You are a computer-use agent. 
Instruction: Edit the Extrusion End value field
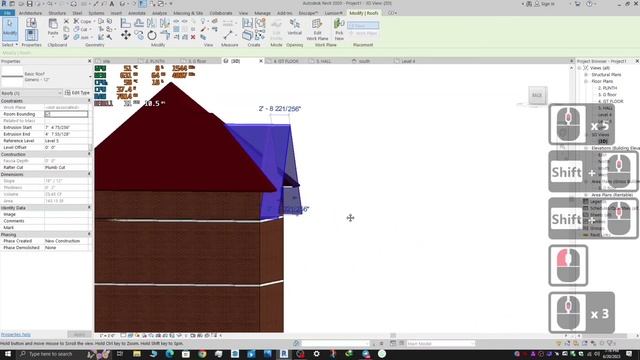tap(67, 134)
